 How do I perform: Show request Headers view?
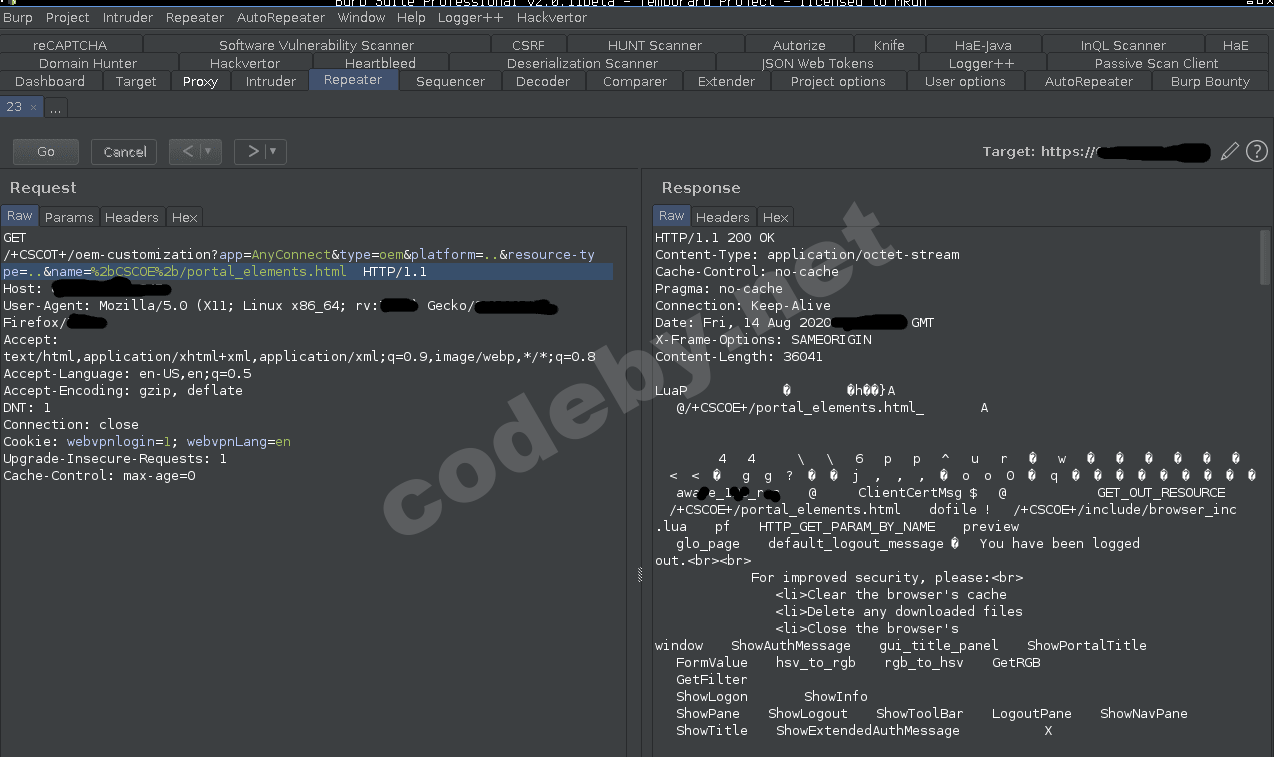click(x=132, y=216)
